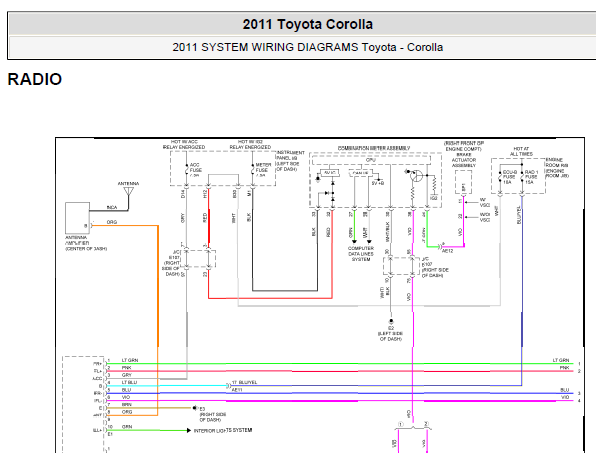596x453 pixels.
Task: Click 'INTERIOR LIGHTS SYSTEM' reference text
Action: 223,430
